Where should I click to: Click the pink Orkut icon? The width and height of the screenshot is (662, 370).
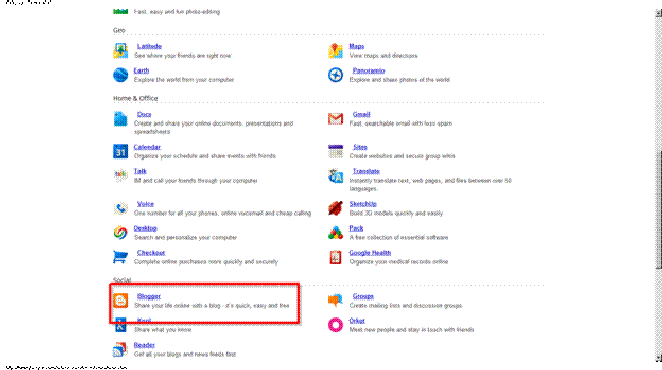(335, 325)
